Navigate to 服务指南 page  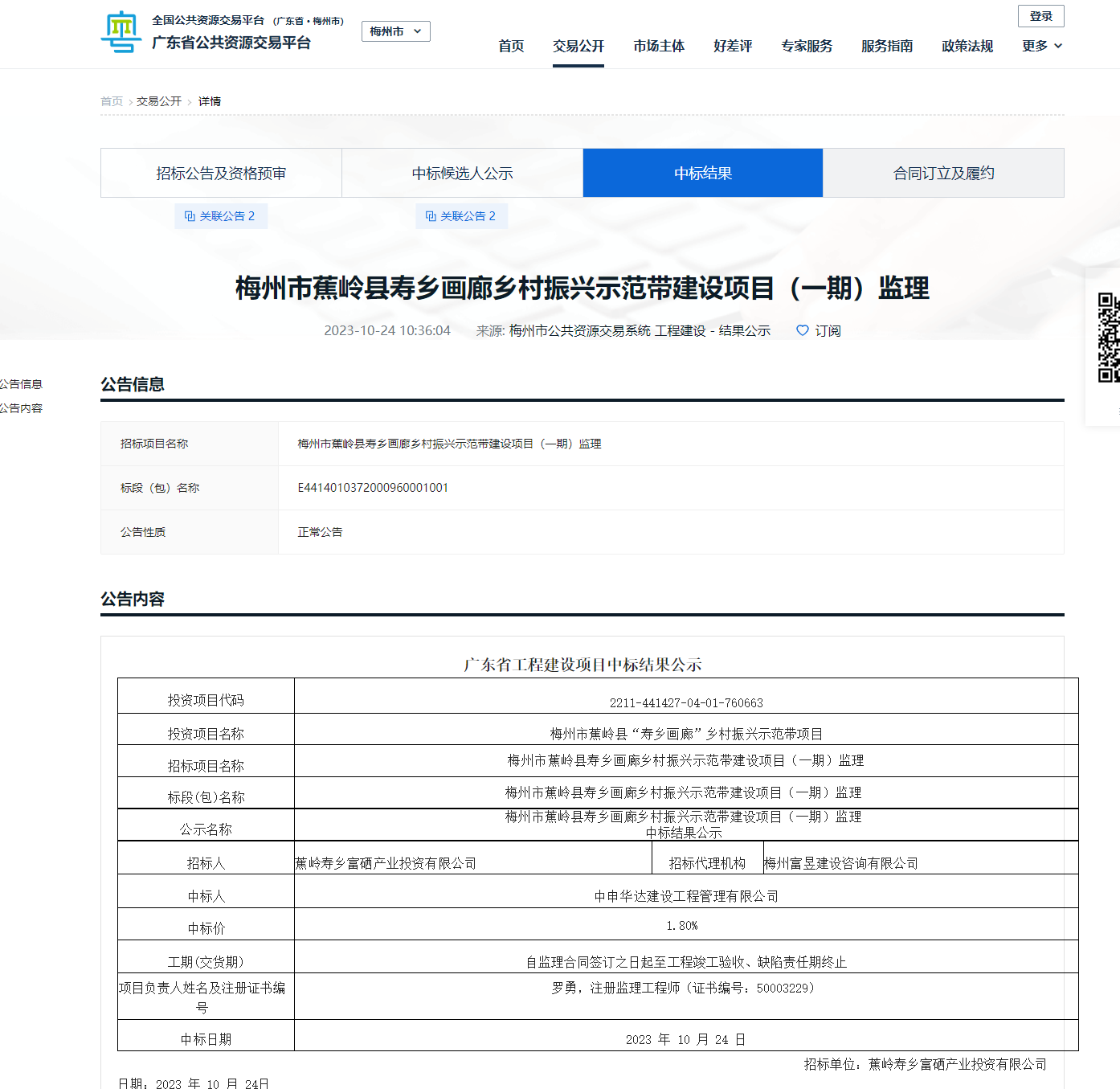pyautogui.click(x=886, y=46)
